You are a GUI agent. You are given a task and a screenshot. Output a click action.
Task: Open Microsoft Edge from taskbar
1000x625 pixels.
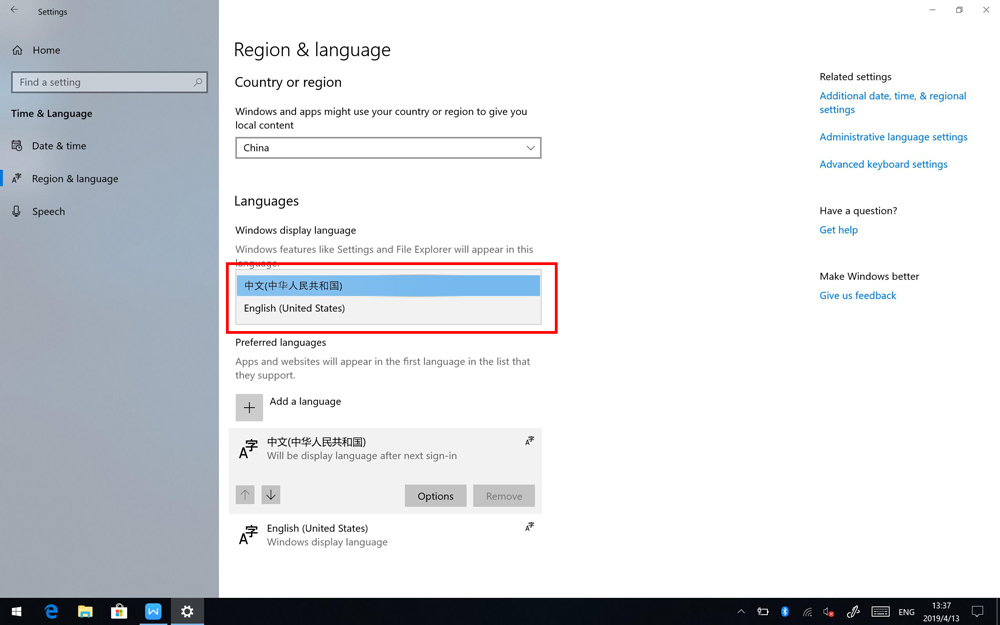(x=51, y=611)
